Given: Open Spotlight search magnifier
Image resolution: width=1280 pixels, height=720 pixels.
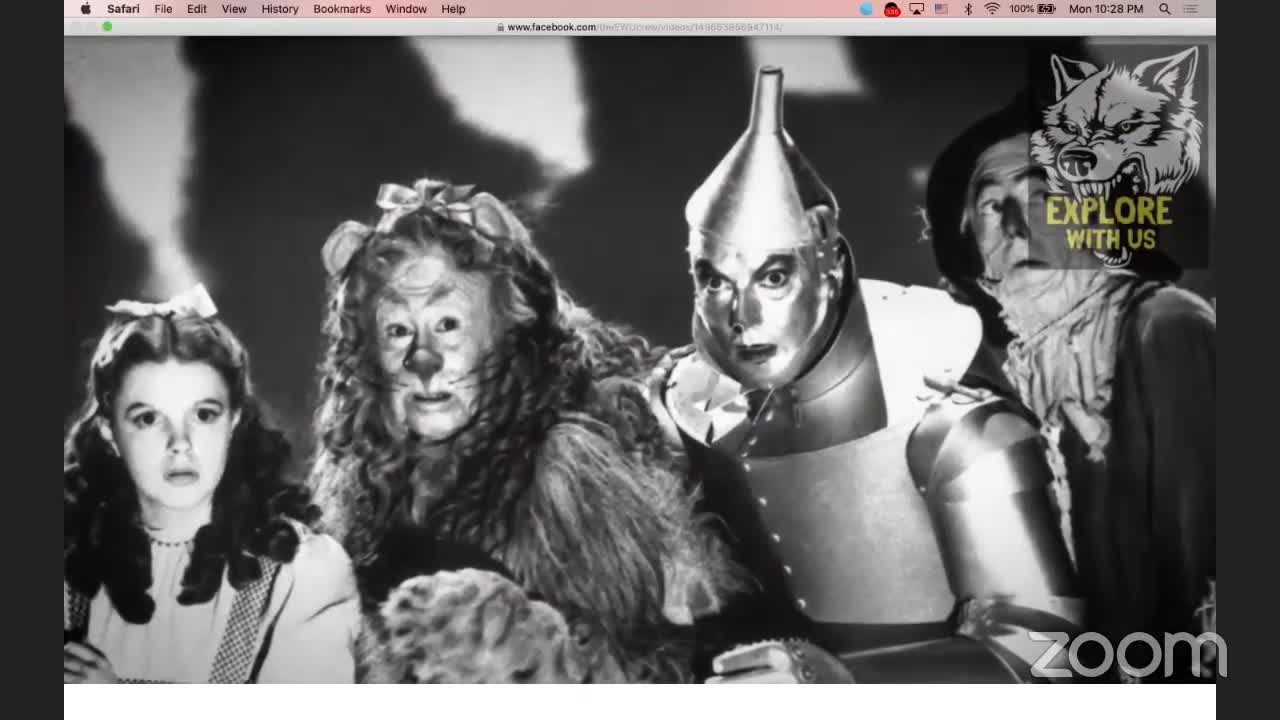Looking at the screenshot, I should (x=1165, y=9).
